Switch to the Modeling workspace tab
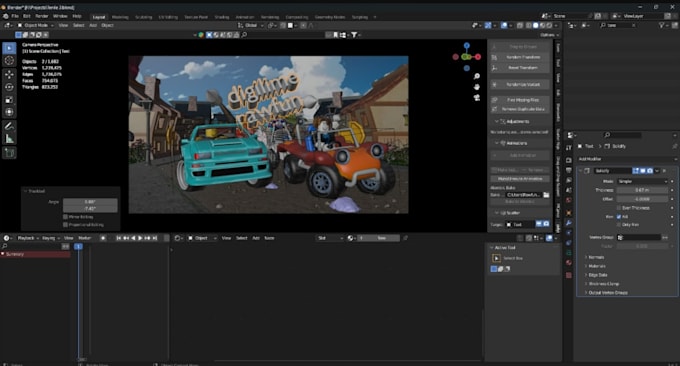This screenshot has height=366, width=680. 120,17
